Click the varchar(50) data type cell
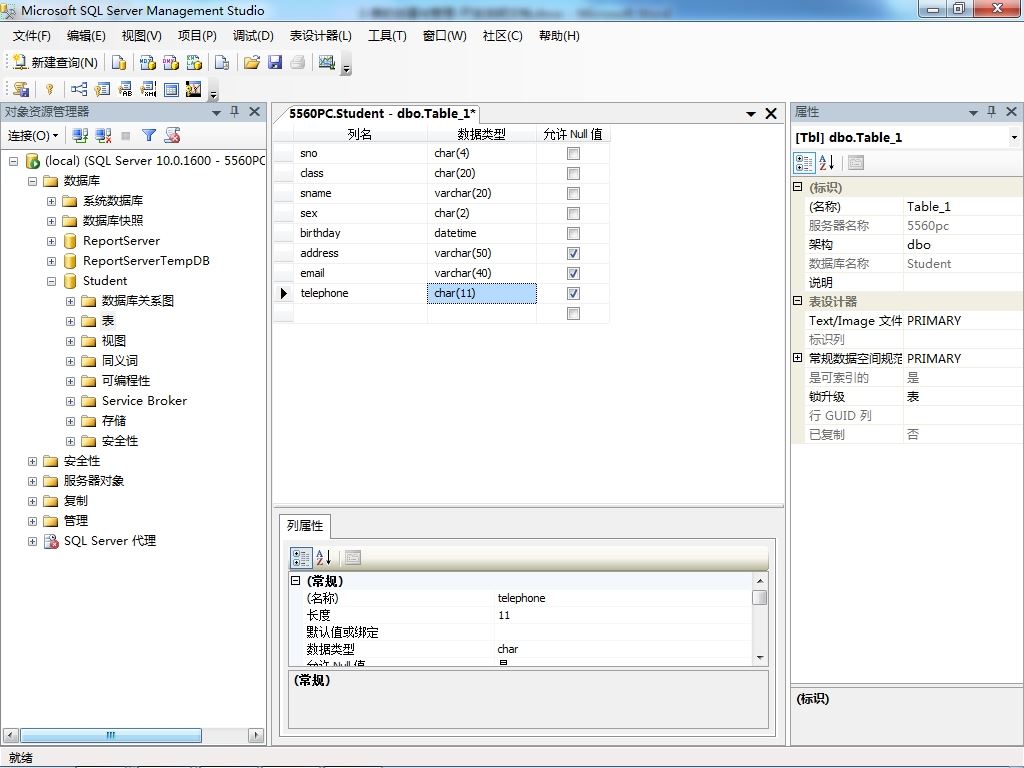Screen dimensions: 1024x768 click(x=482, y=253)
